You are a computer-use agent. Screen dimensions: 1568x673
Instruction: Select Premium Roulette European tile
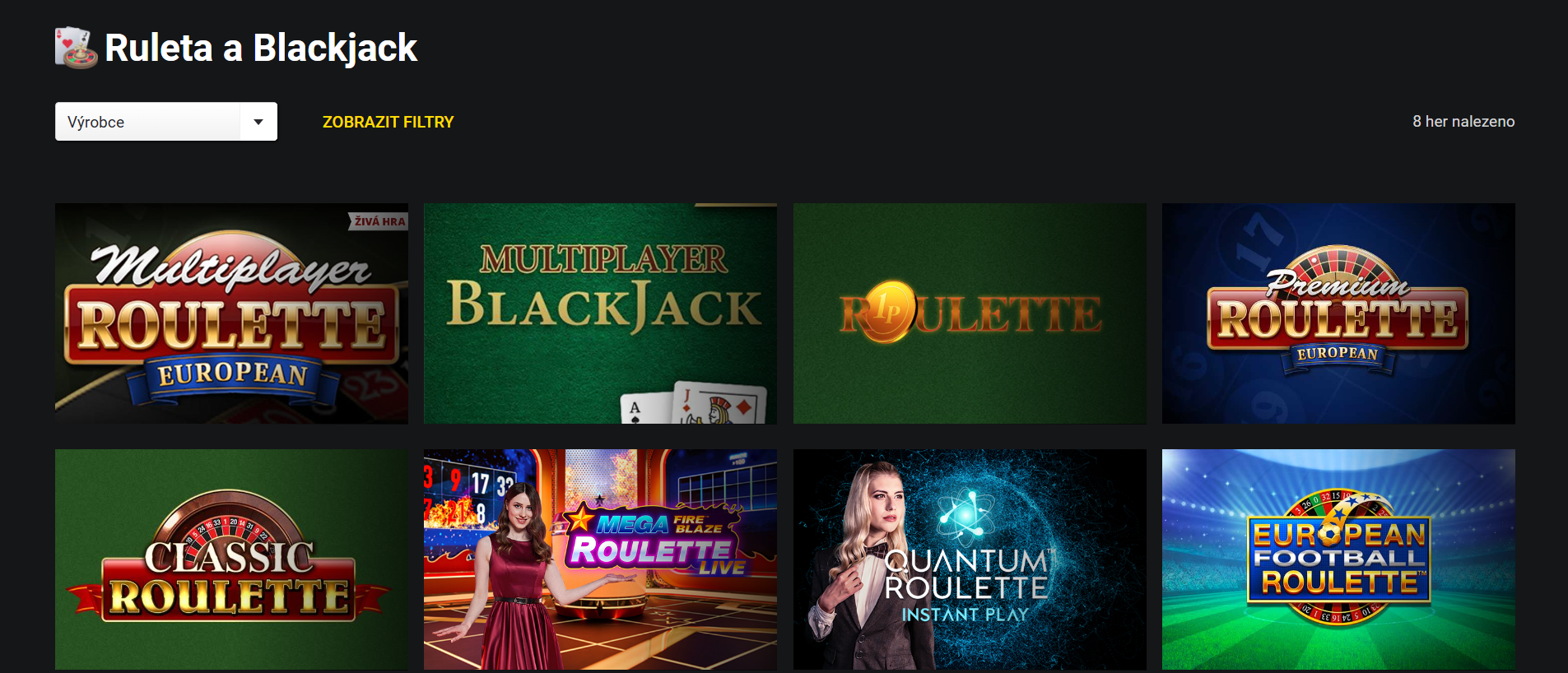point(1338,313)
